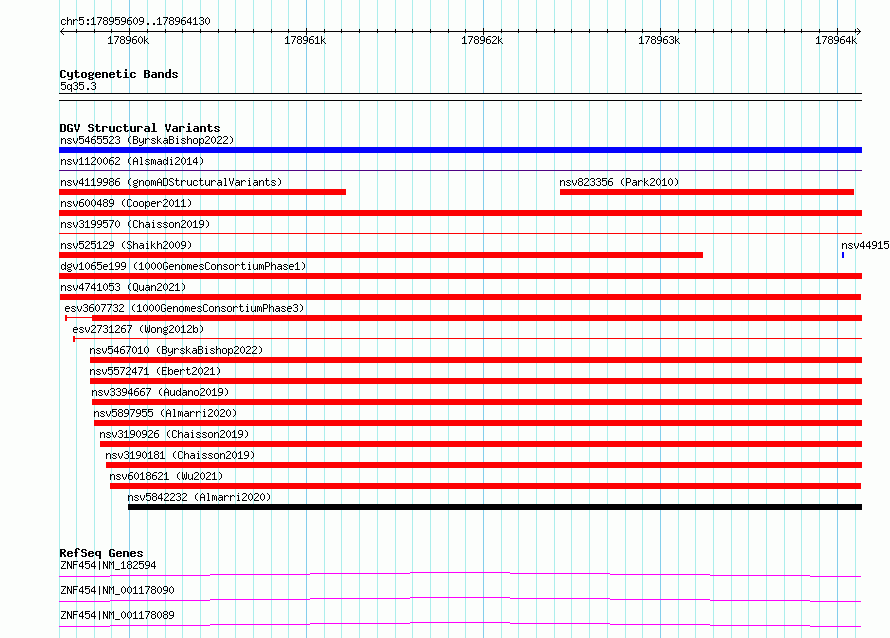
Task: Click the nsv525129 red variant bar
Action: pos(381,255)
